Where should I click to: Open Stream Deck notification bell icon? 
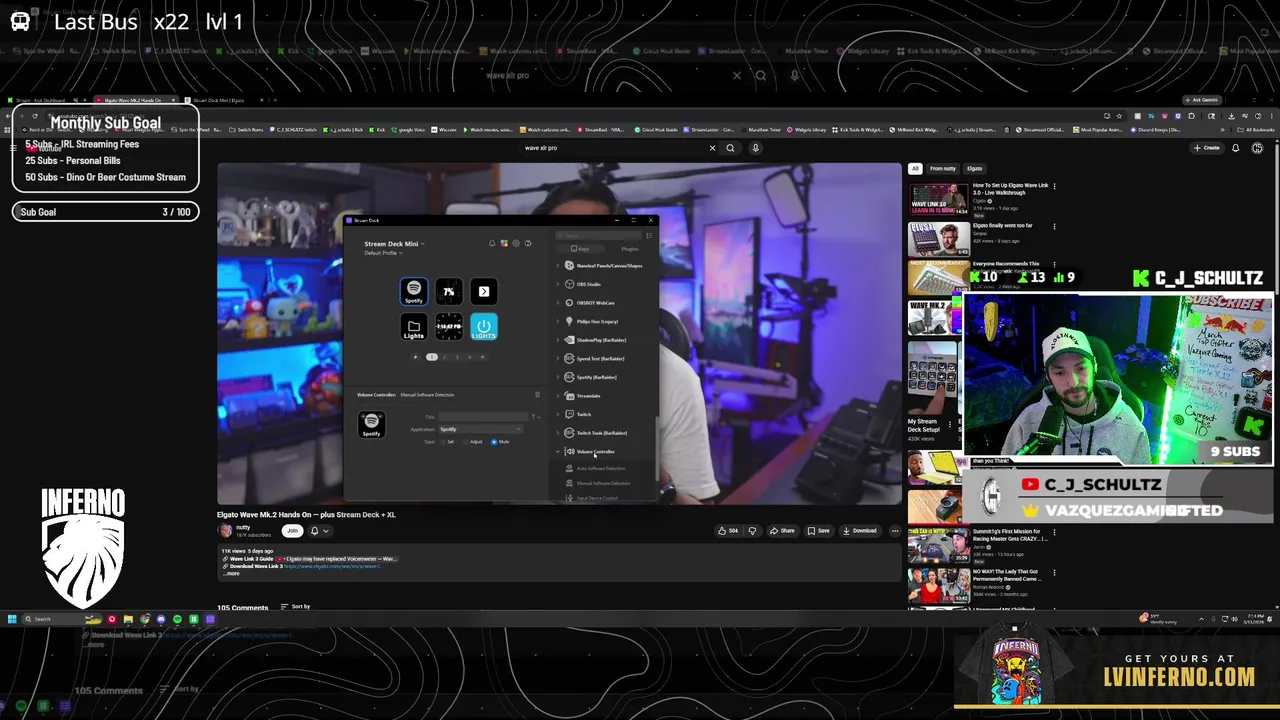click(x=492, y=243)
